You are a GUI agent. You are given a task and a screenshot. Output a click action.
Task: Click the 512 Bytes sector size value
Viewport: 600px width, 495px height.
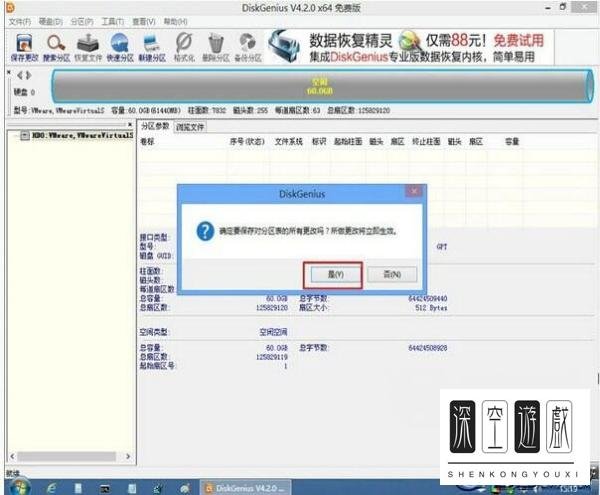[431, 308]
